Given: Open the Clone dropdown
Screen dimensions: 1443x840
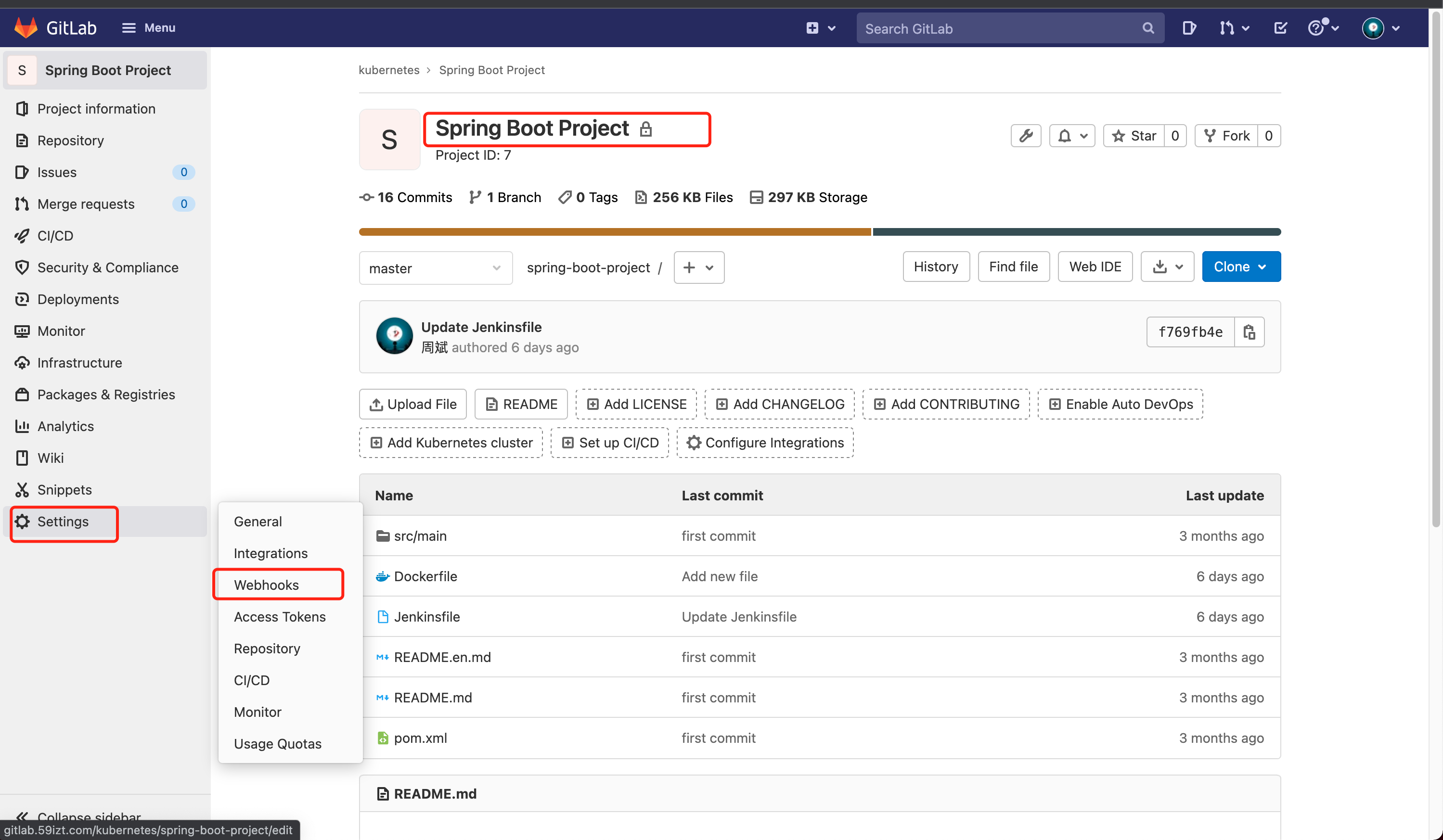Looking at the screenshot, I should pyautogui.click(x=1241, y=267).
